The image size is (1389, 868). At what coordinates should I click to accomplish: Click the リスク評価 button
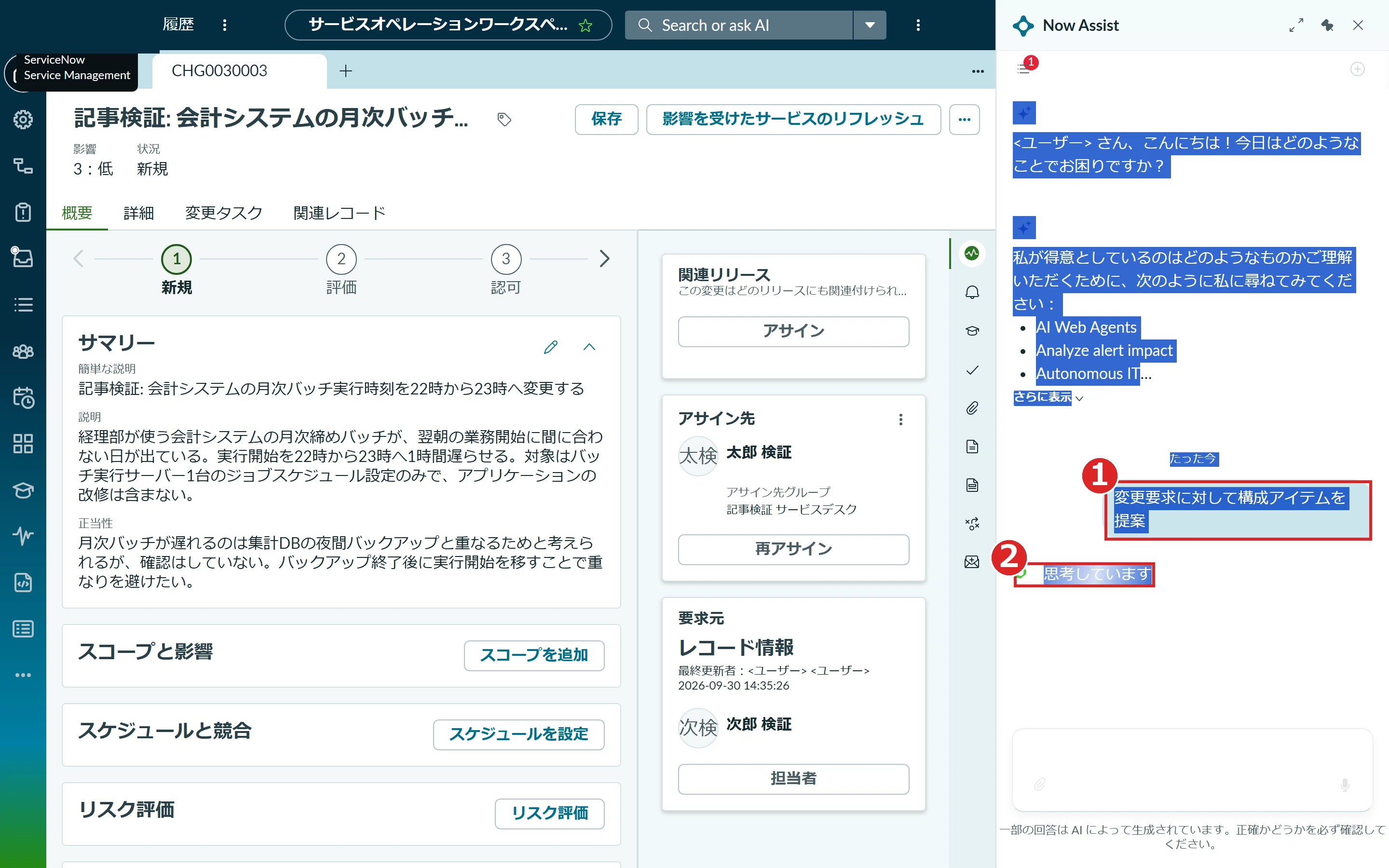(549, 814)
